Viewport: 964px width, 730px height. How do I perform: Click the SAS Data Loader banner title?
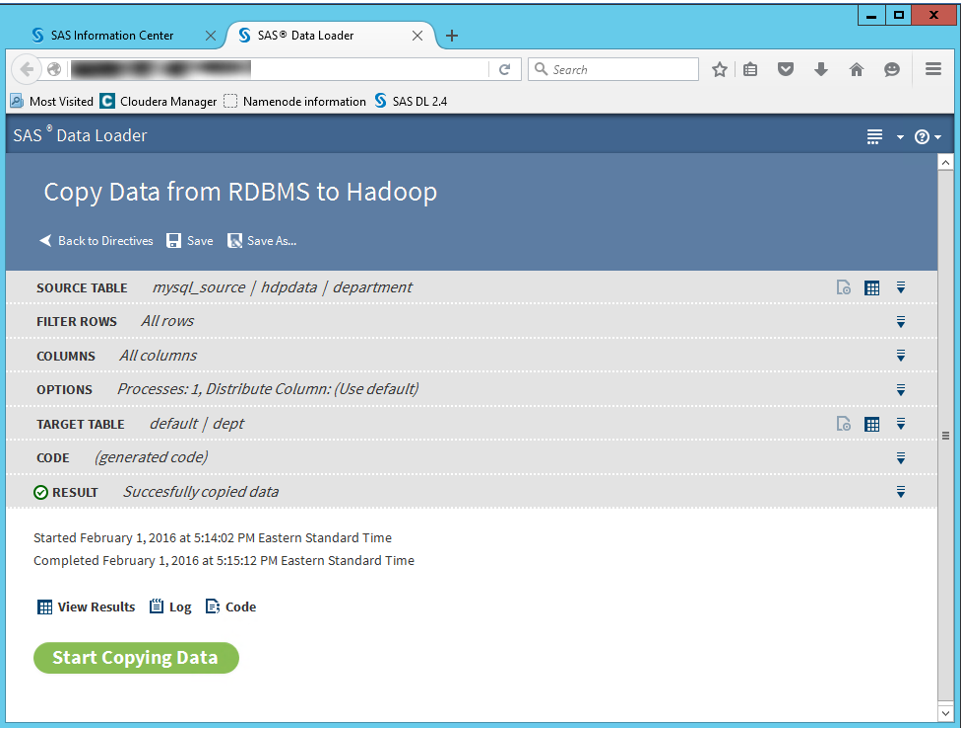point(80,135)
